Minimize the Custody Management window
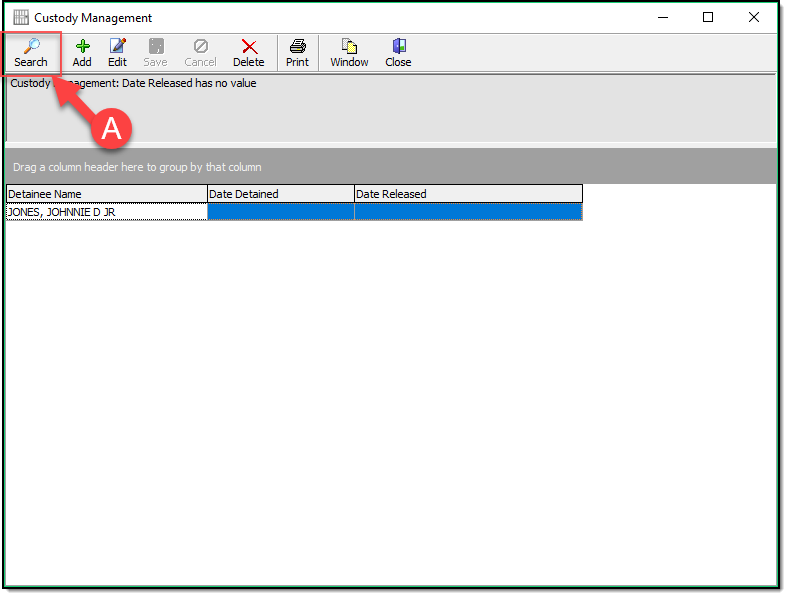The image size is (788, 597). tap(662, 18)
